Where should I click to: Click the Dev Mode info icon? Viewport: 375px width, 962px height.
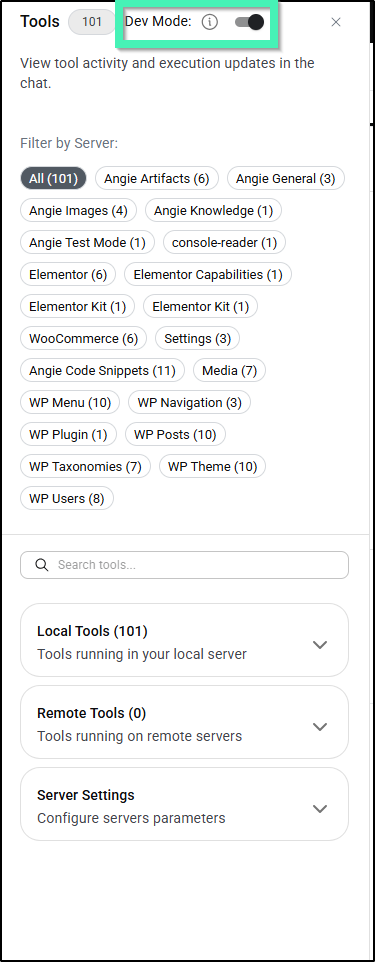[x=210, y=22]
